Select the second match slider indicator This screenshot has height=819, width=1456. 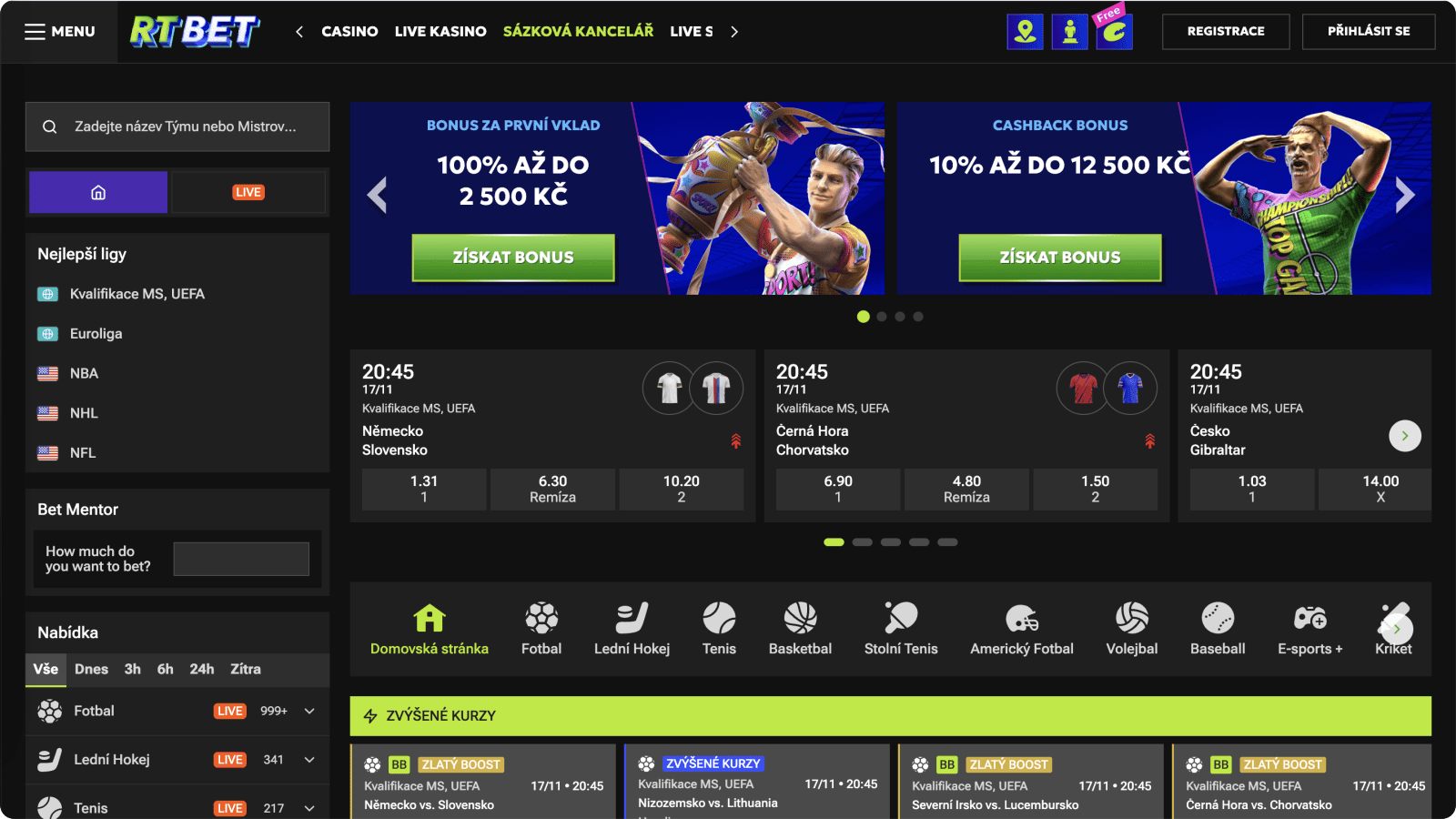pyautogui.click(x=863, y=542)
